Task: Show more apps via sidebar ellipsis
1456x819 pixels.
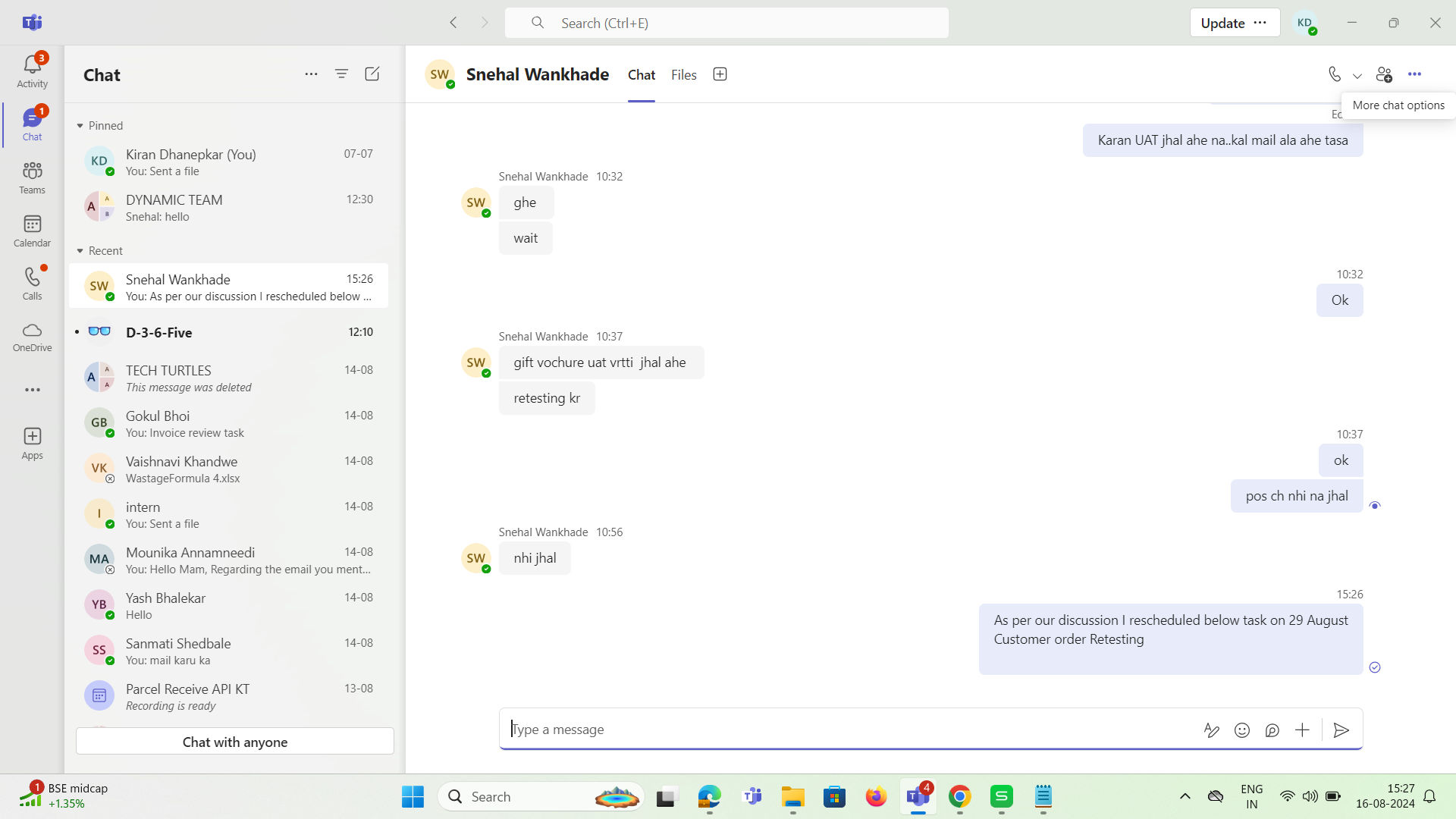Action: [32, 390]
